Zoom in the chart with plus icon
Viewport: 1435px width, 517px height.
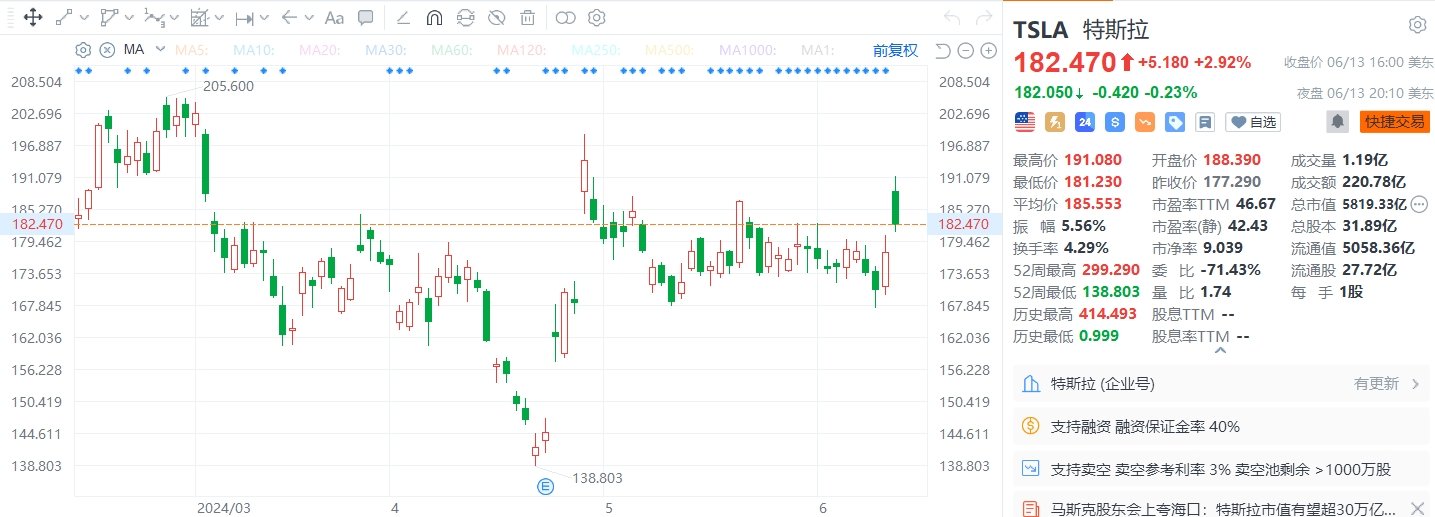[x=988, y=50]
